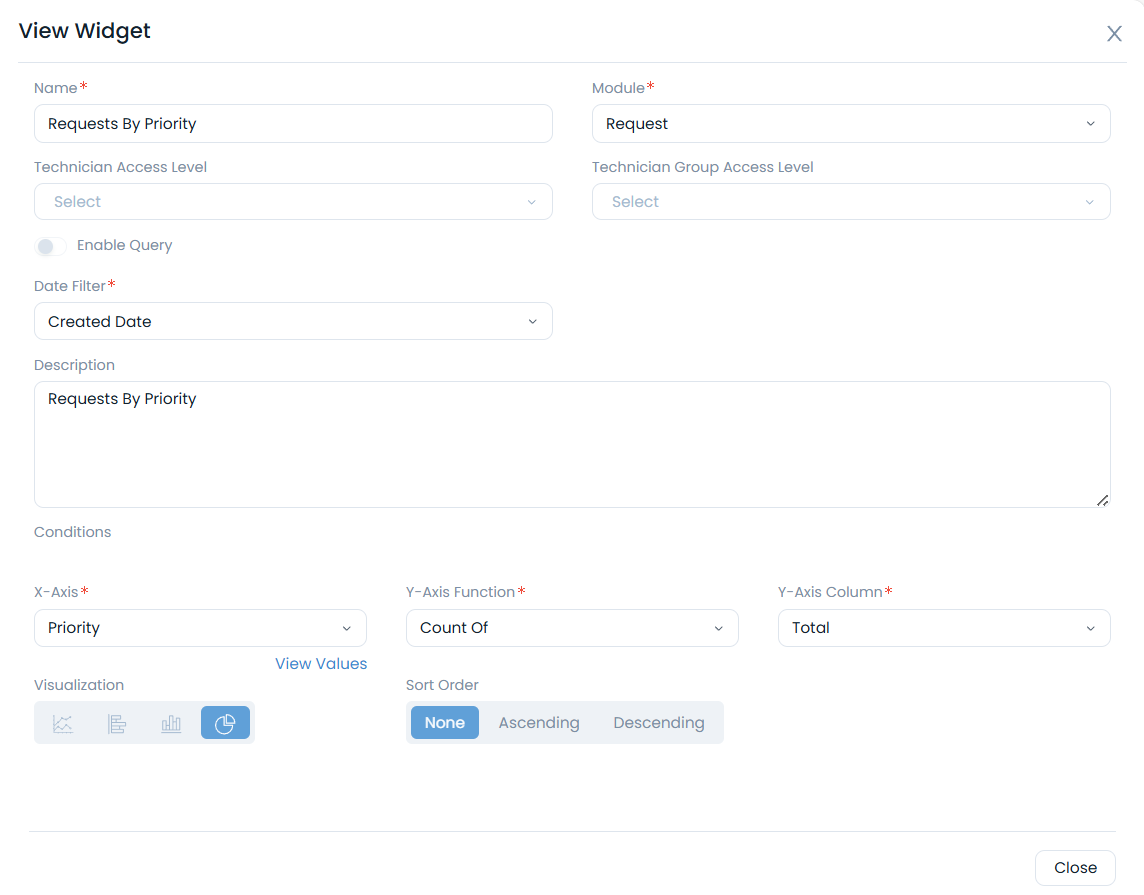1144x895 pixels.
Task: Select the horizontal bar chart visualization
Action: [x=117, y=723]
